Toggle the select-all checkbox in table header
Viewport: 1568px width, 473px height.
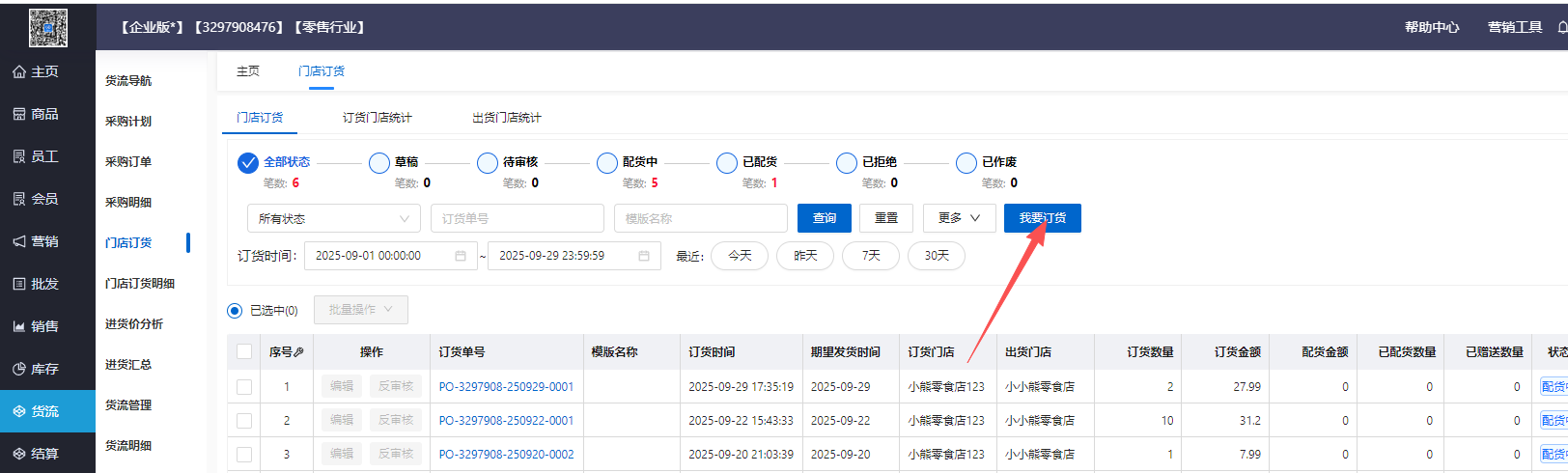[244, 352]
